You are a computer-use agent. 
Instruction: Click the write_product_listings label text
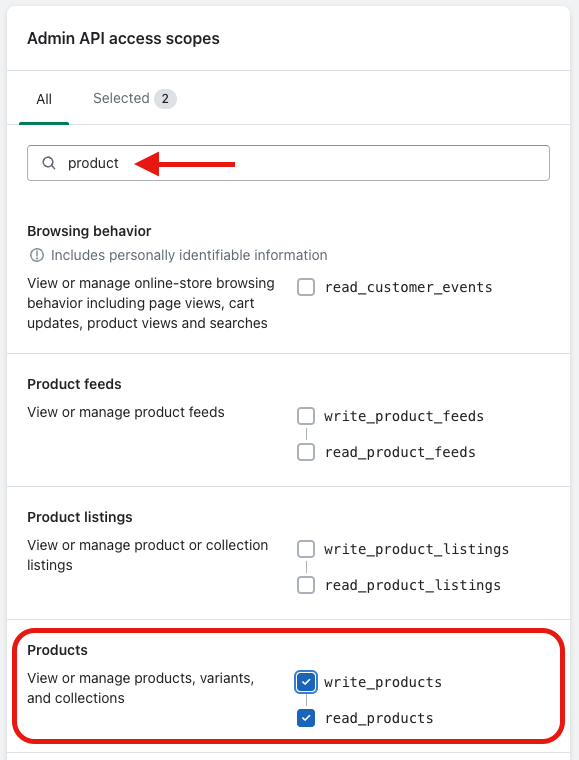coord(417,549)
